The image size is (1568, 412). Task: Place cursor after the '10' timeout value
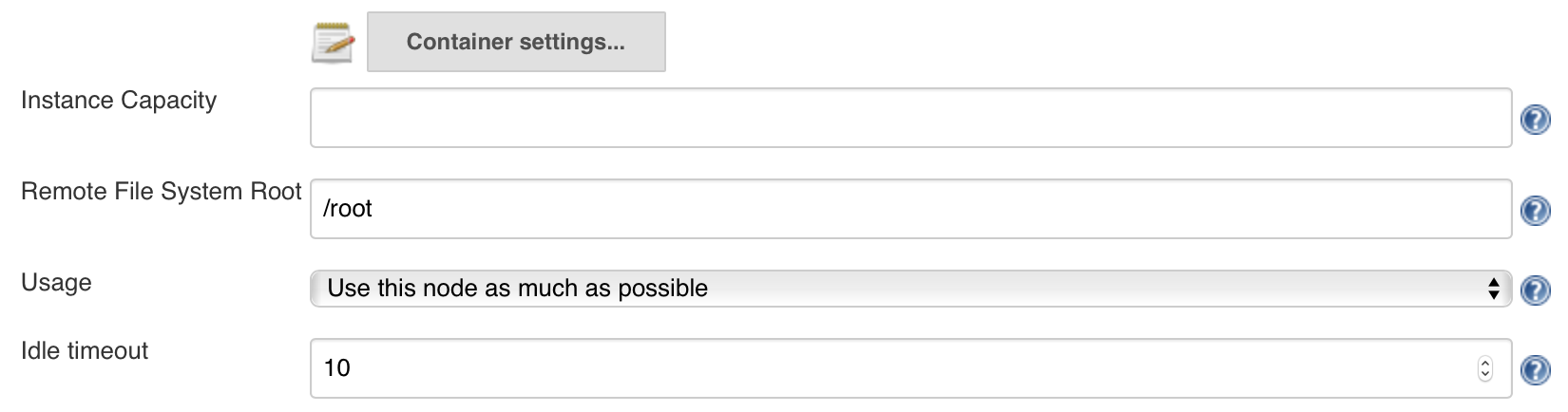[352, 368]
